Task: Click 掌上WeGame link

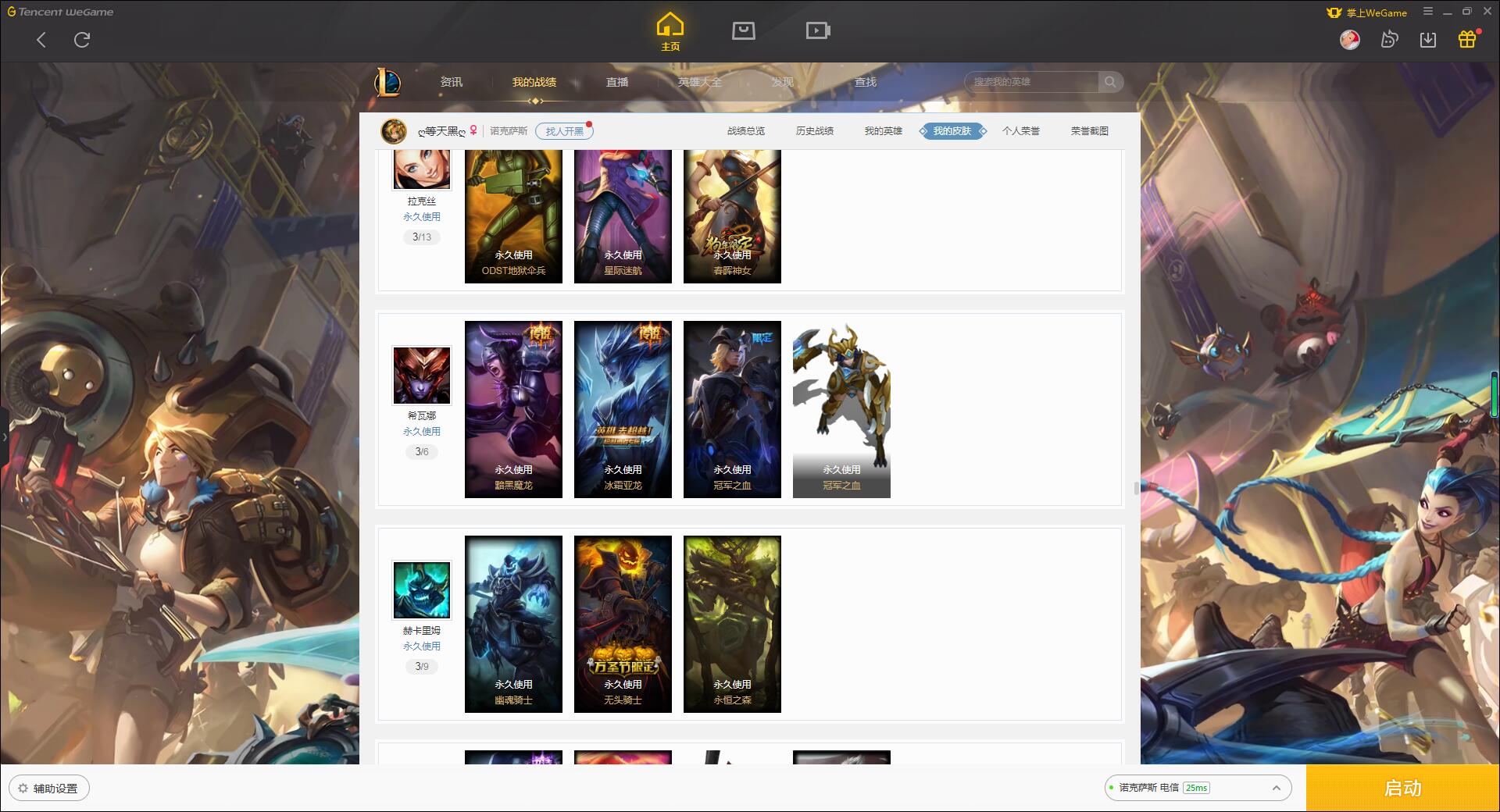Action: click(x=1367, y=12)
